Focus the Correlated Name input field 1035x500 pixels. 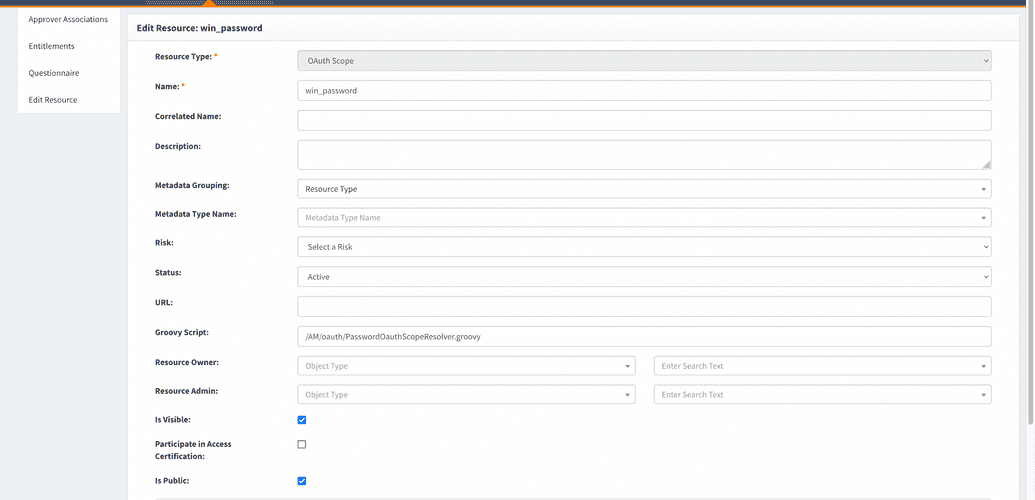point(644,120)
